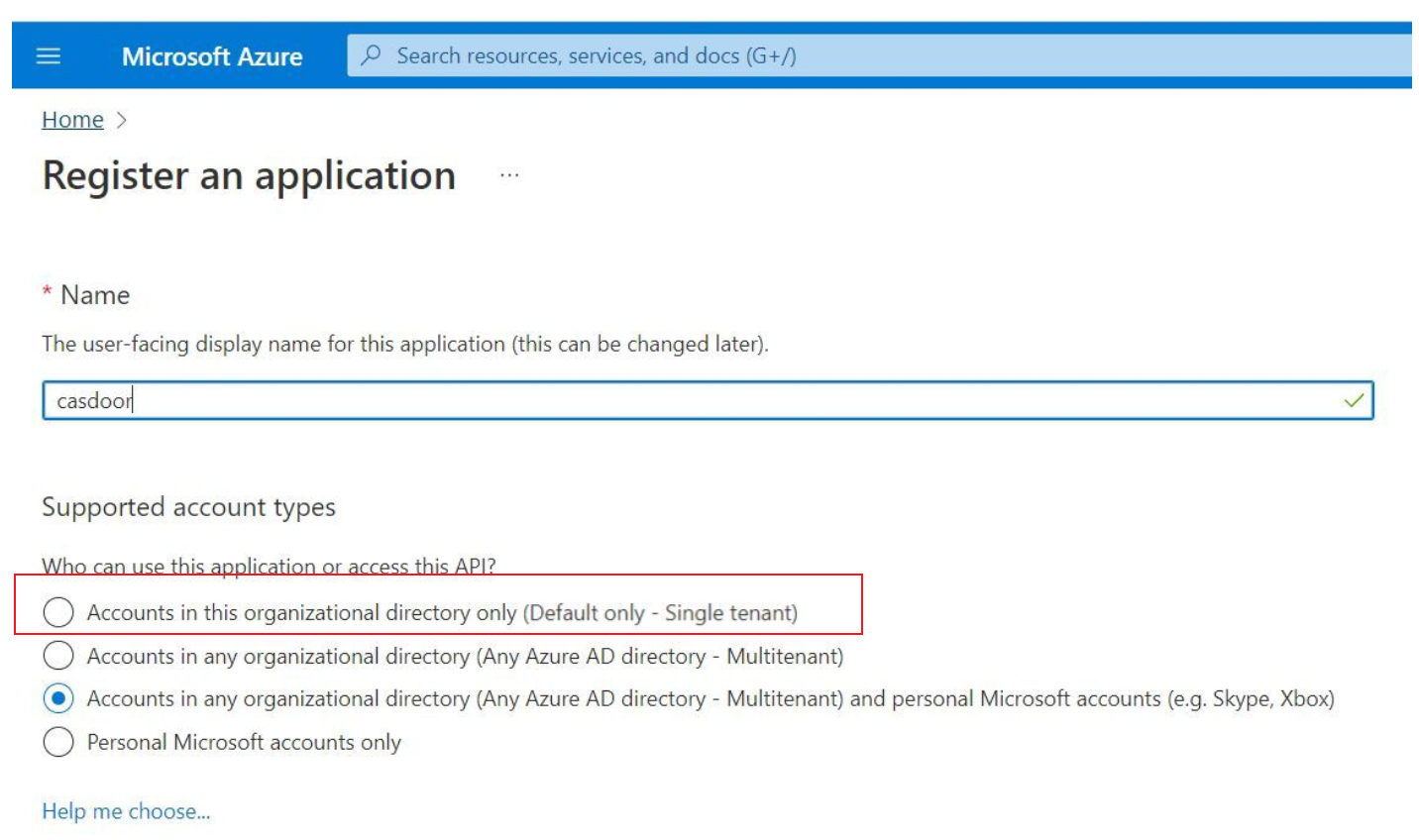1419x840 pixels.
Task: Expand the breadcrumb chevron after Home
Action: (121, 120)
